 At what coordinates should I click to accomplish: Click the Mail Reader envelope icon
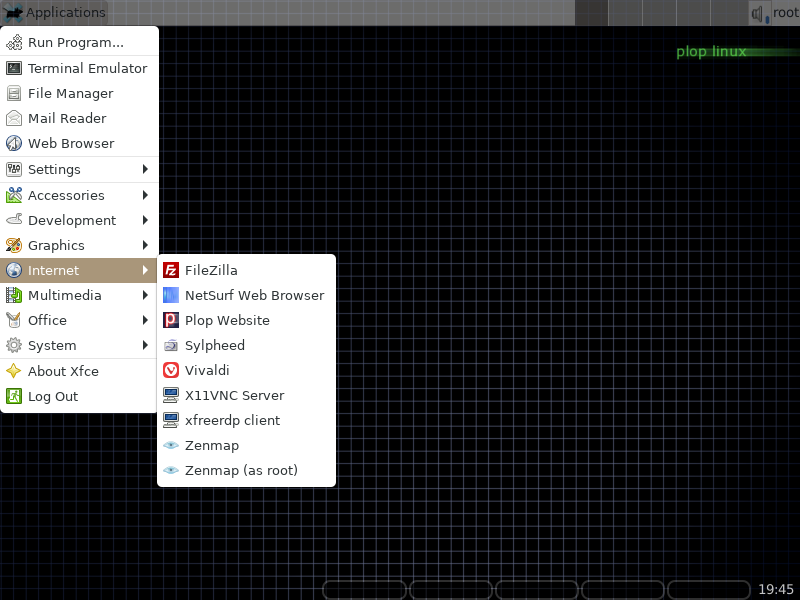click(14, 118)
